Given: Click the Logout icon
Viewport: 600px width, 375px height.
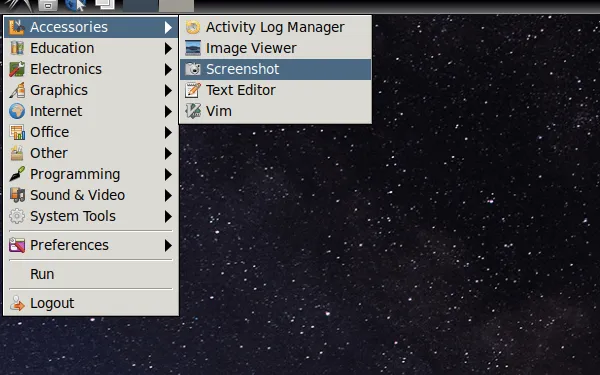Looking at the screenshot, I should tap(17, 303).
